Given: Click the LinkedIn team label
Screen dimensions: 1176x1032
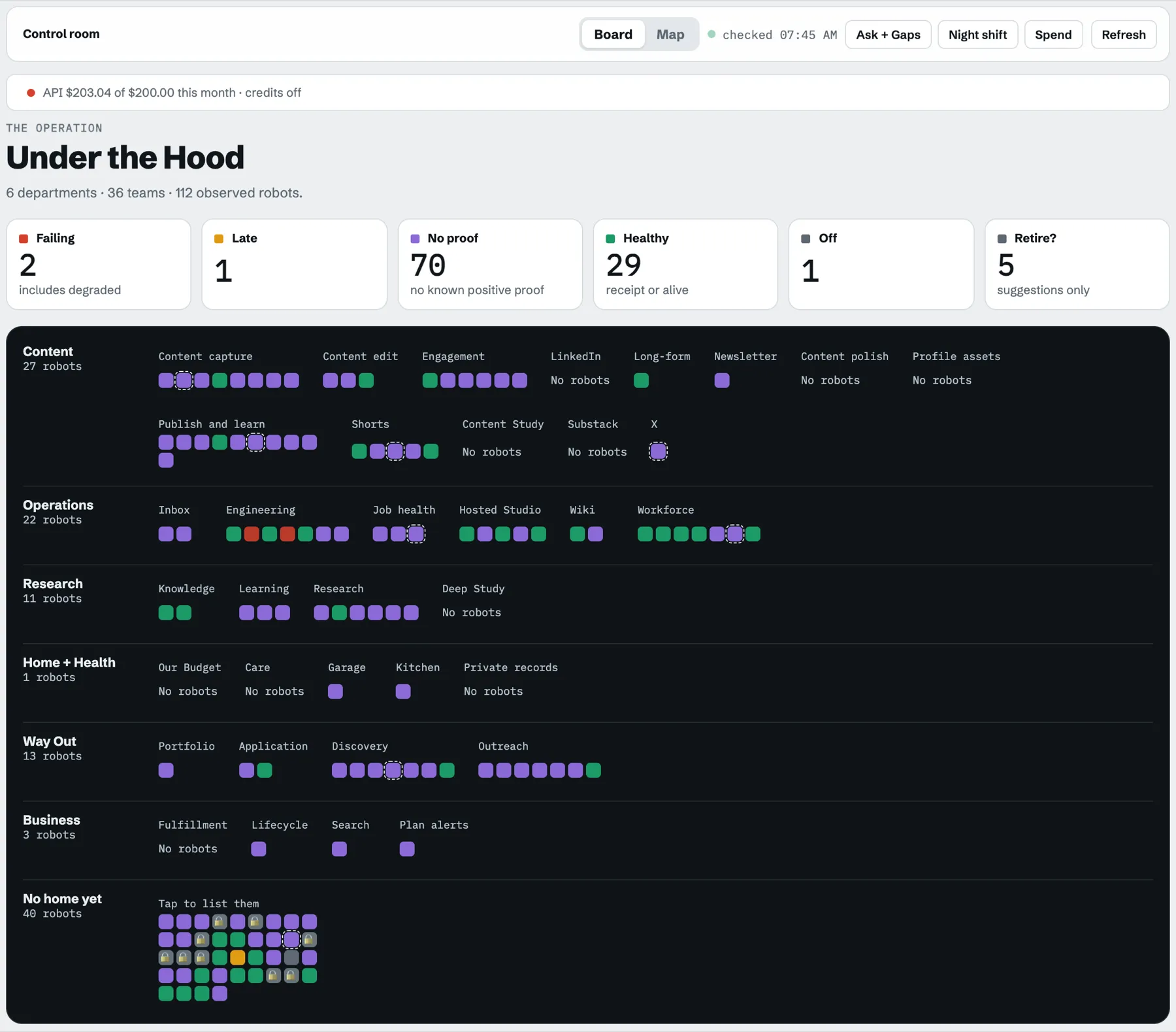Looking at the screenshot, I should (x=576, y=356).
